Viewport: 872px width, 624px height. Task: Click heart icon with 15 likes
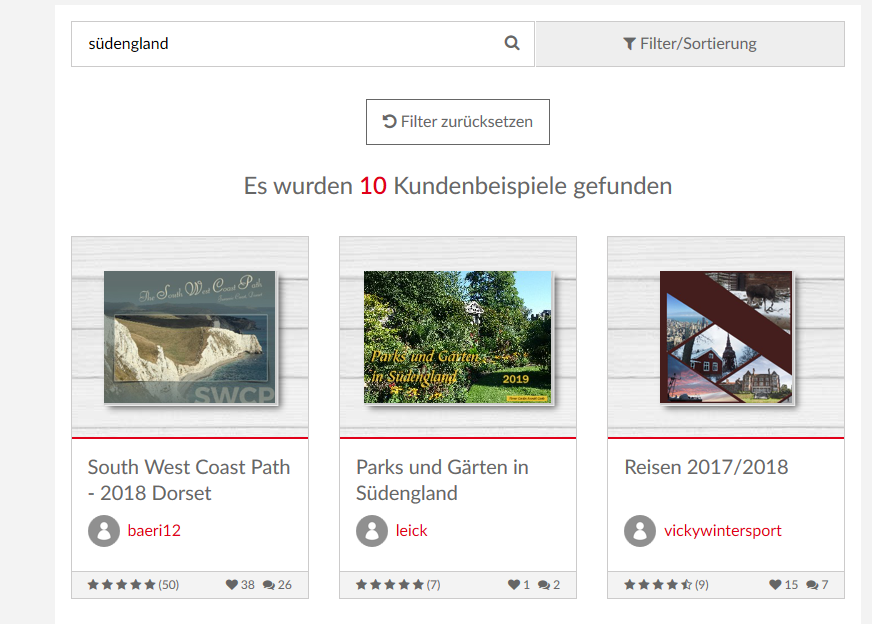775,585
